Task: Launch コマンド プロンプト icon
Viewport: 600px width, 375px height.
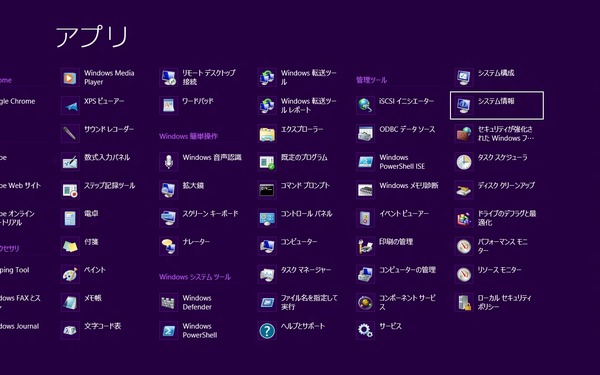Action: pos(267,190)
